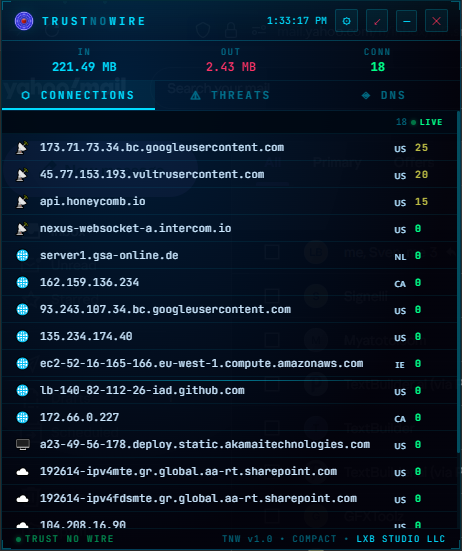Click cloud icon for 192614-ipv4mte sharepoint row
The width and height of the screenshot is (462, 551).
coord(22,472)
